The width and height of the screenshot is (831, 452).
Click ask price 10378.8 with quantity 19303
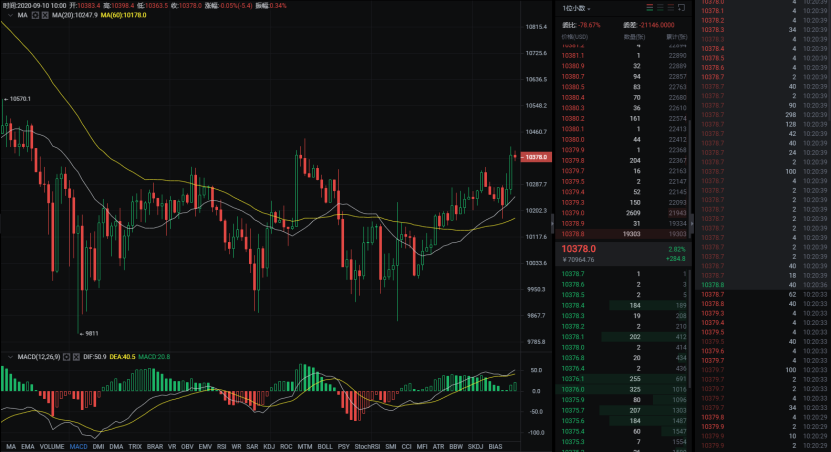click(573, 234)
